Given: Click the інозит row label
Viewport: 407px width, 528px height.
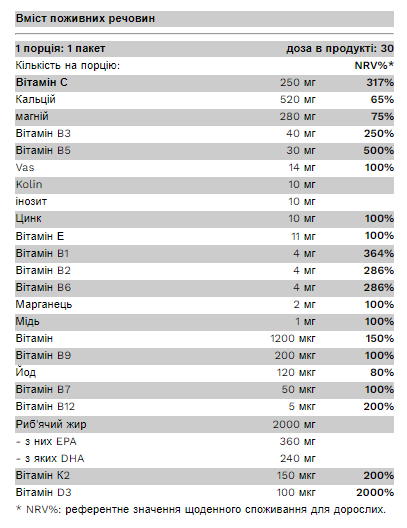Looking at the screenshot, I should 31,202.
